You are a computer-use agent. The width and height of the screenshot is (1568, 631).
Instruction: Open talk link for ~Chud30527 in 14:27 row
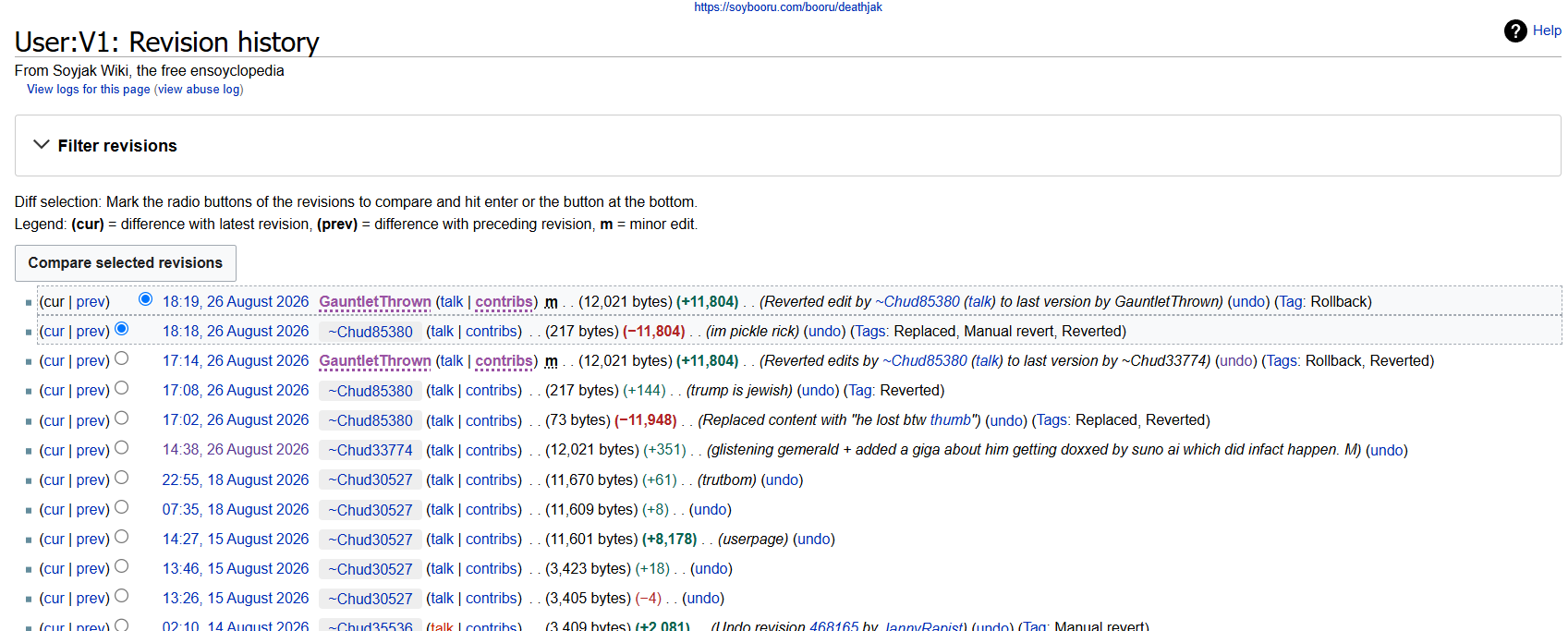[x=442, y=540]
